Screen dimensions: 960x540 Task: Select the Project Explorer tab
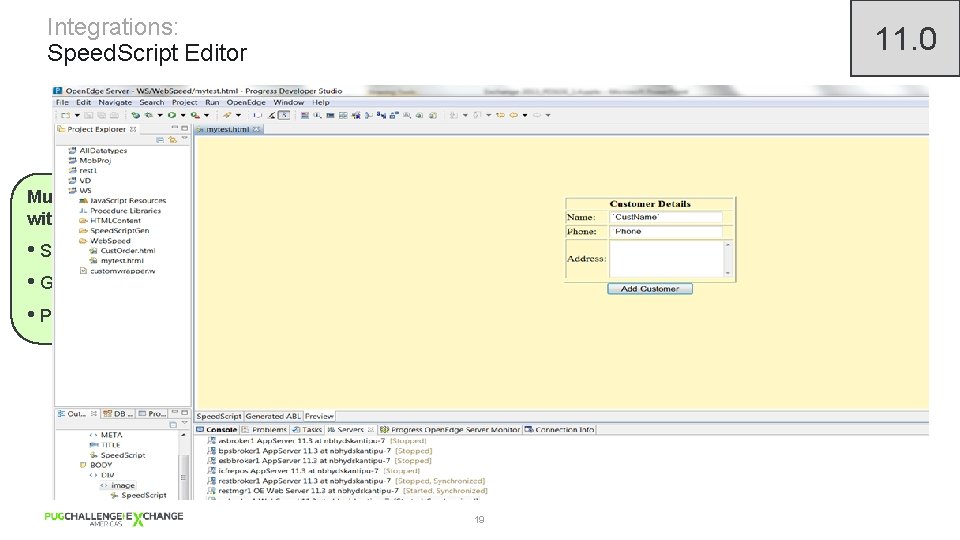click(x=96, y=129)
